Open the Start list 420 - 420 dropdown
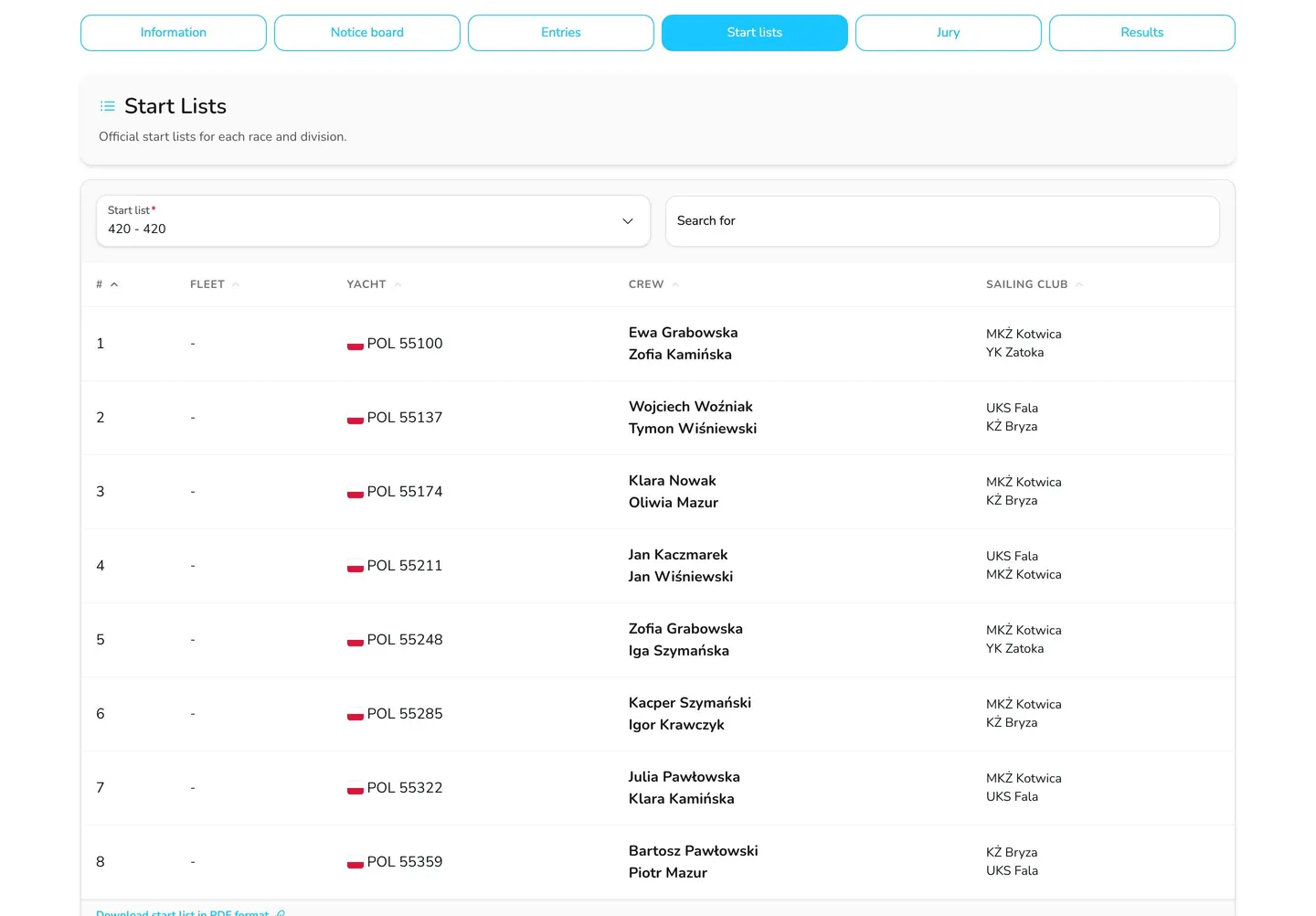This screenshot has height=916, width=1316. [373, 220]
